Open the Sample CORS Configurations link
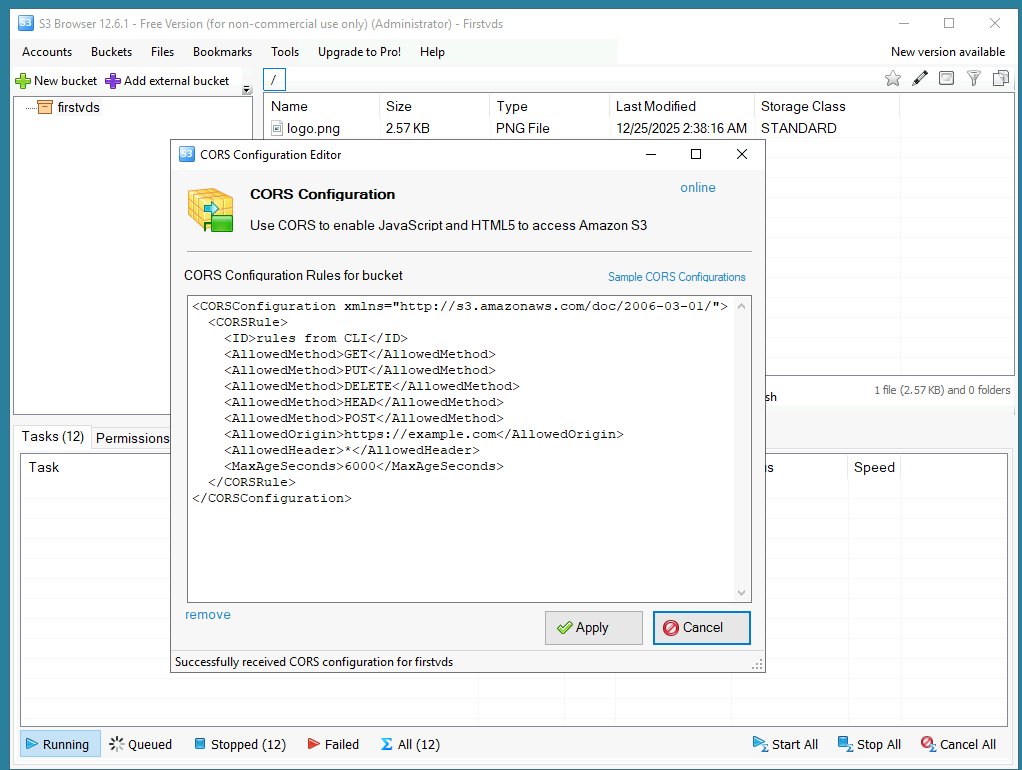This screenshot has width=1022, height=770. (x=676, y=277)
